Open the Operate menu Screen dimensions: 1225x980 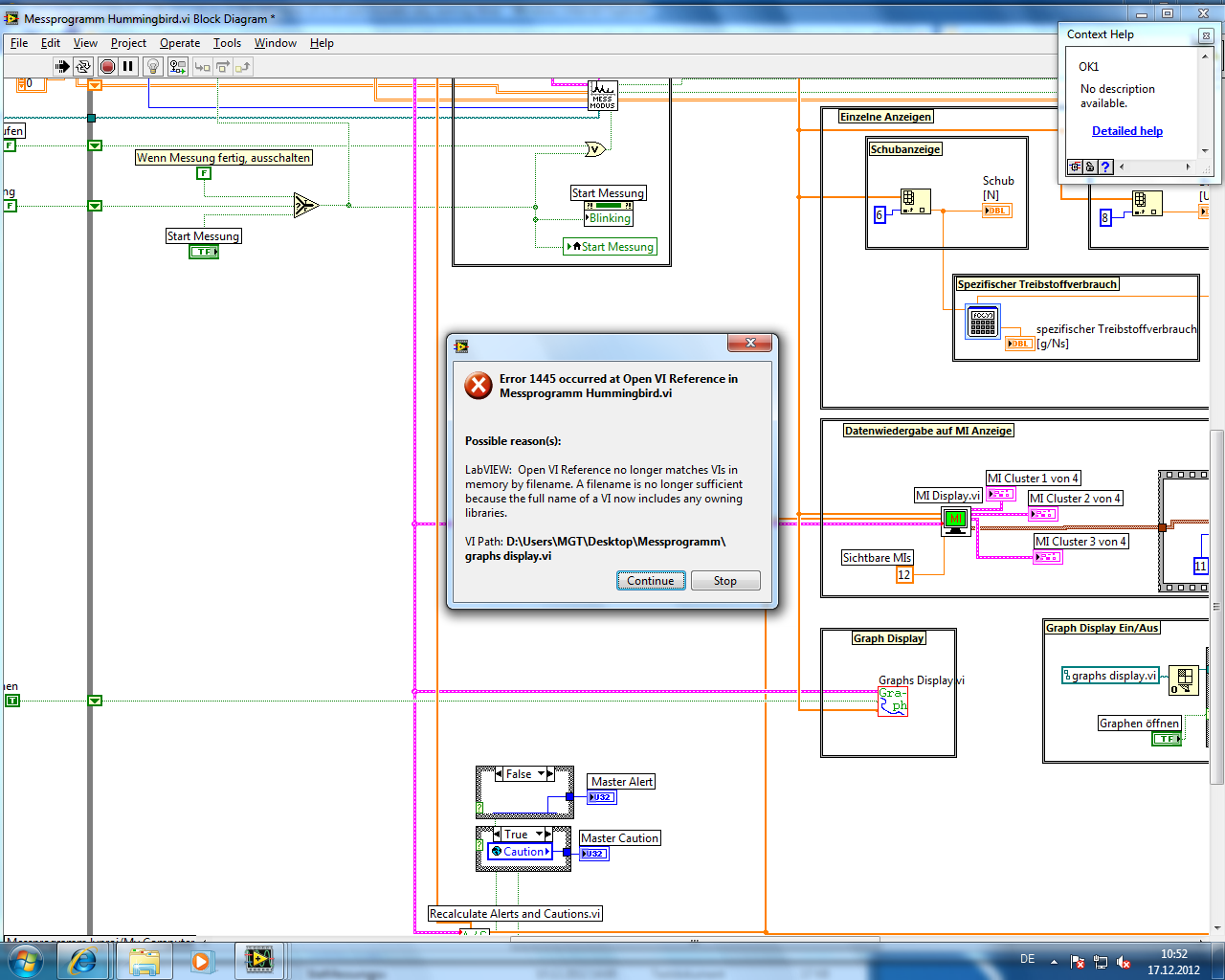point(180,43)
